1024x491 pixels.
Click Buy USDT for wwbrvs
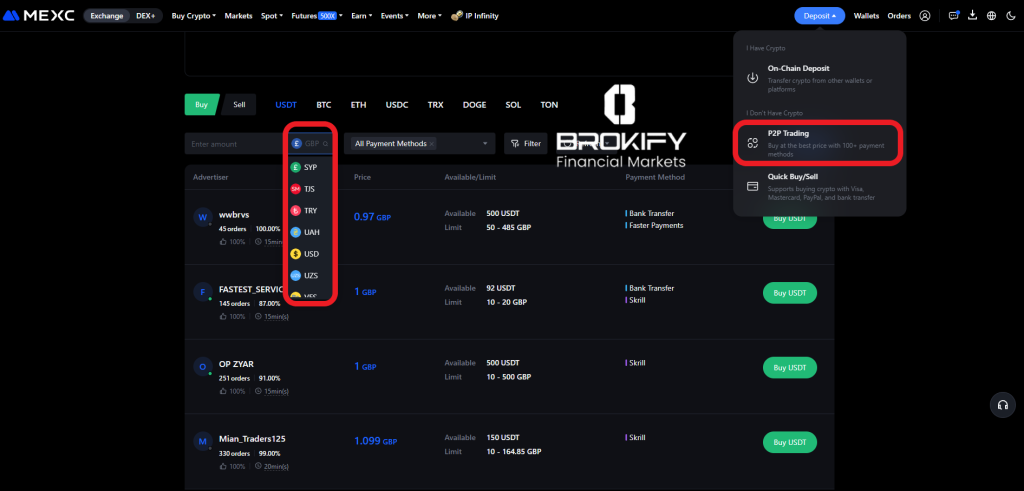(789, 218)
